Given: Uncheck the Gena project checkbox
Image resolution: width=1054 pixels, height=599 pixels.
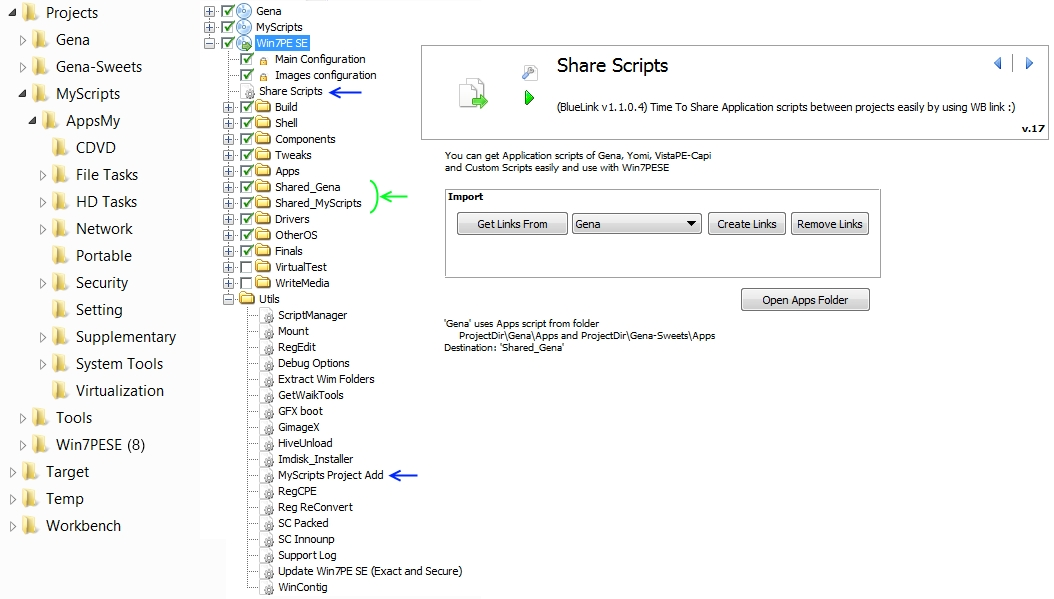Looking at the screenshot, I should 227,11.
